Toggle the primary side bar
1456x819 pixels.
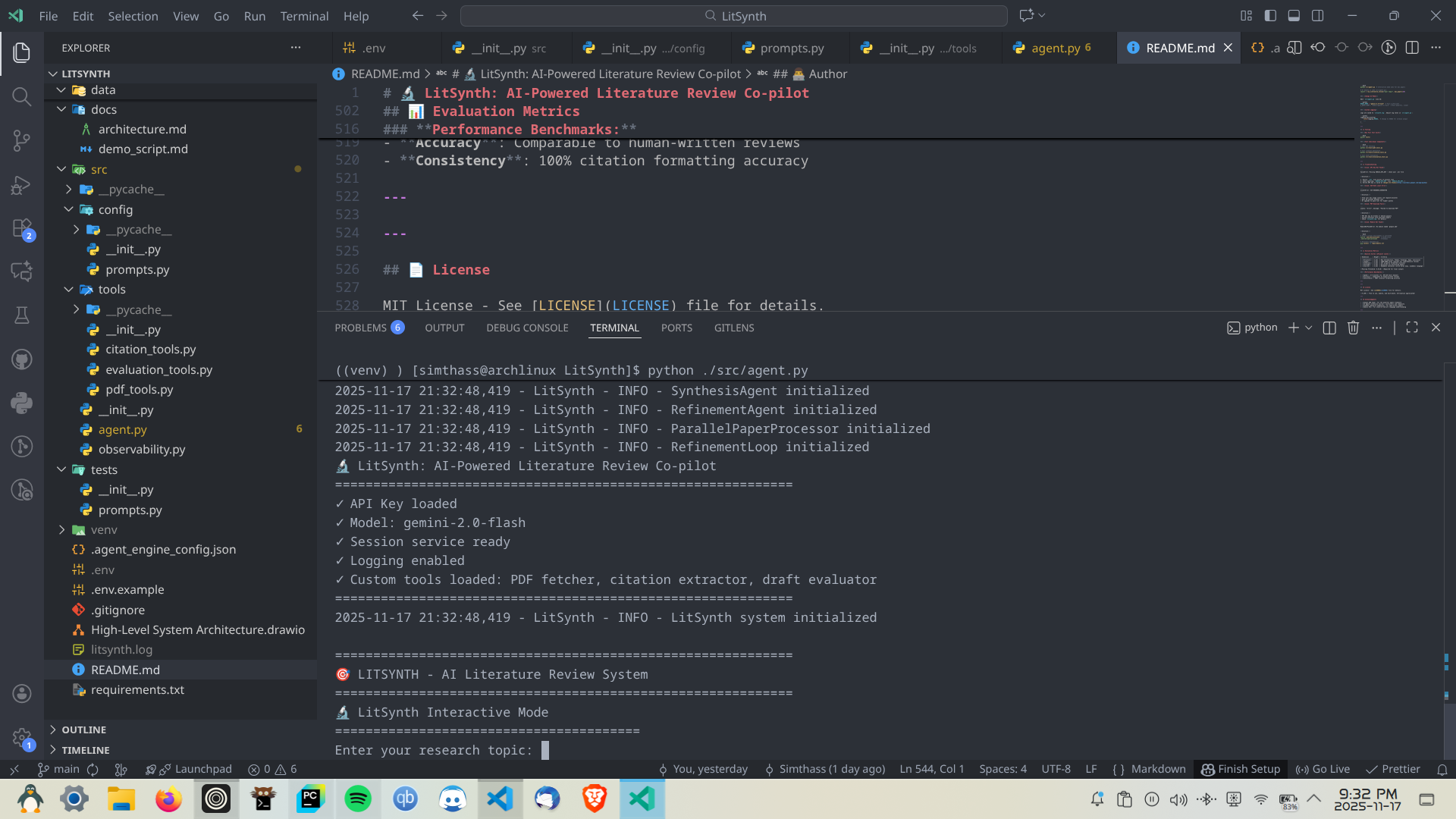click(1269, 15)
